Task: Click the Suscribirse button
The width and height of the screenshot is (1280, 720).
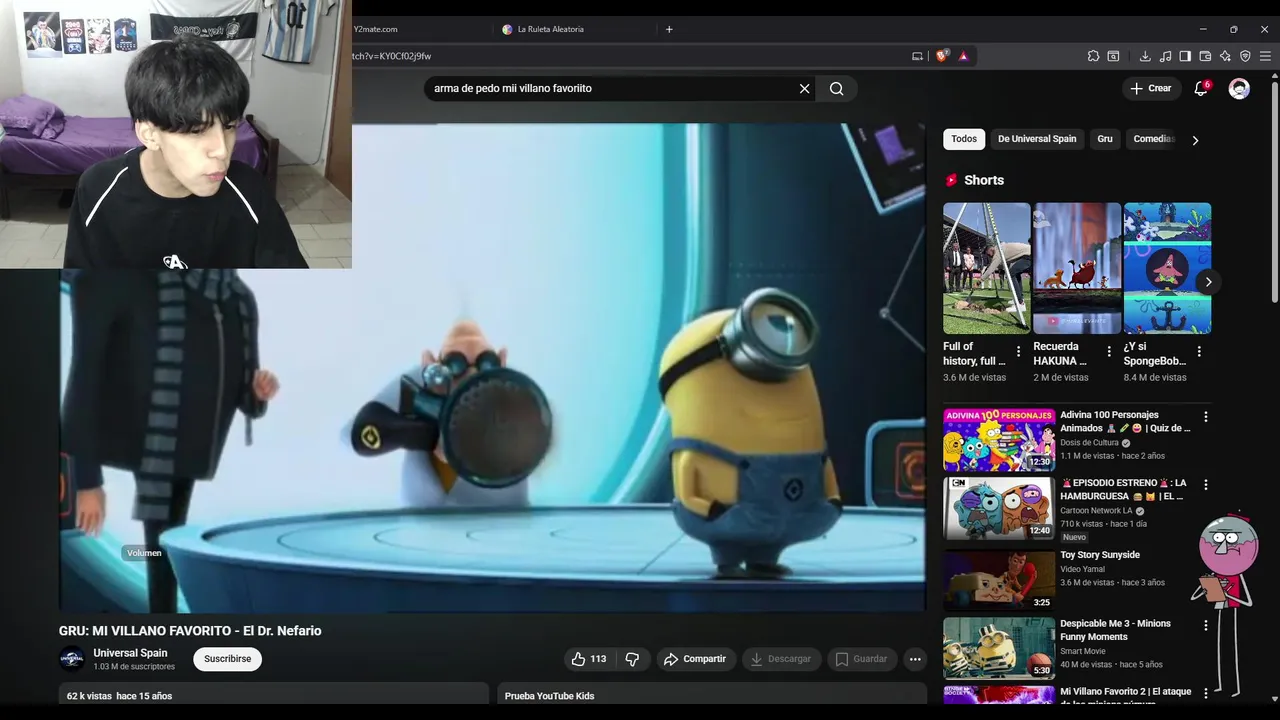Action: [x=227, y=659]
